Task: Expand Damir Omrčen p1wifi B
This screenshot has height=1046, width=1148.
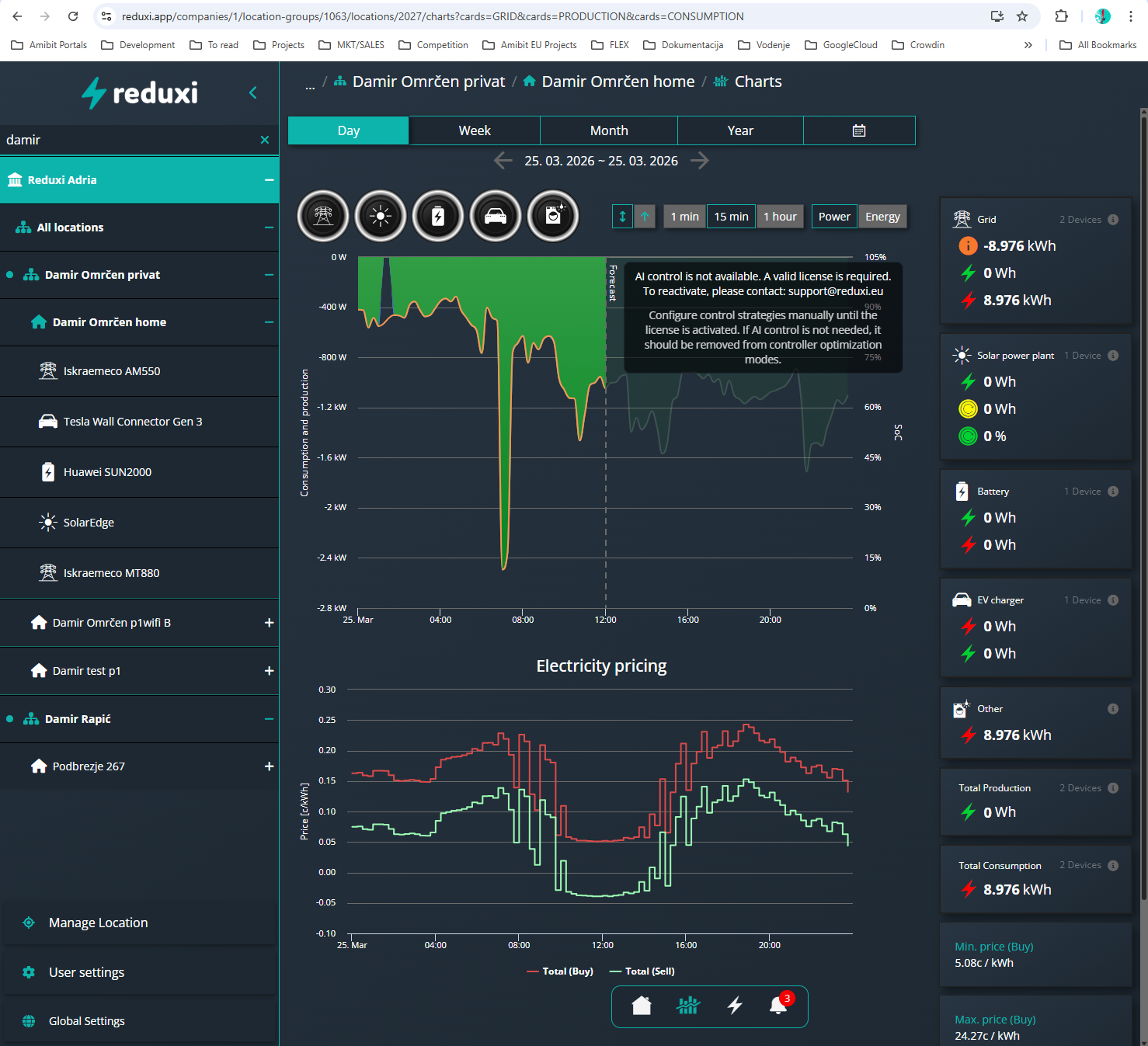Action: 269,623
